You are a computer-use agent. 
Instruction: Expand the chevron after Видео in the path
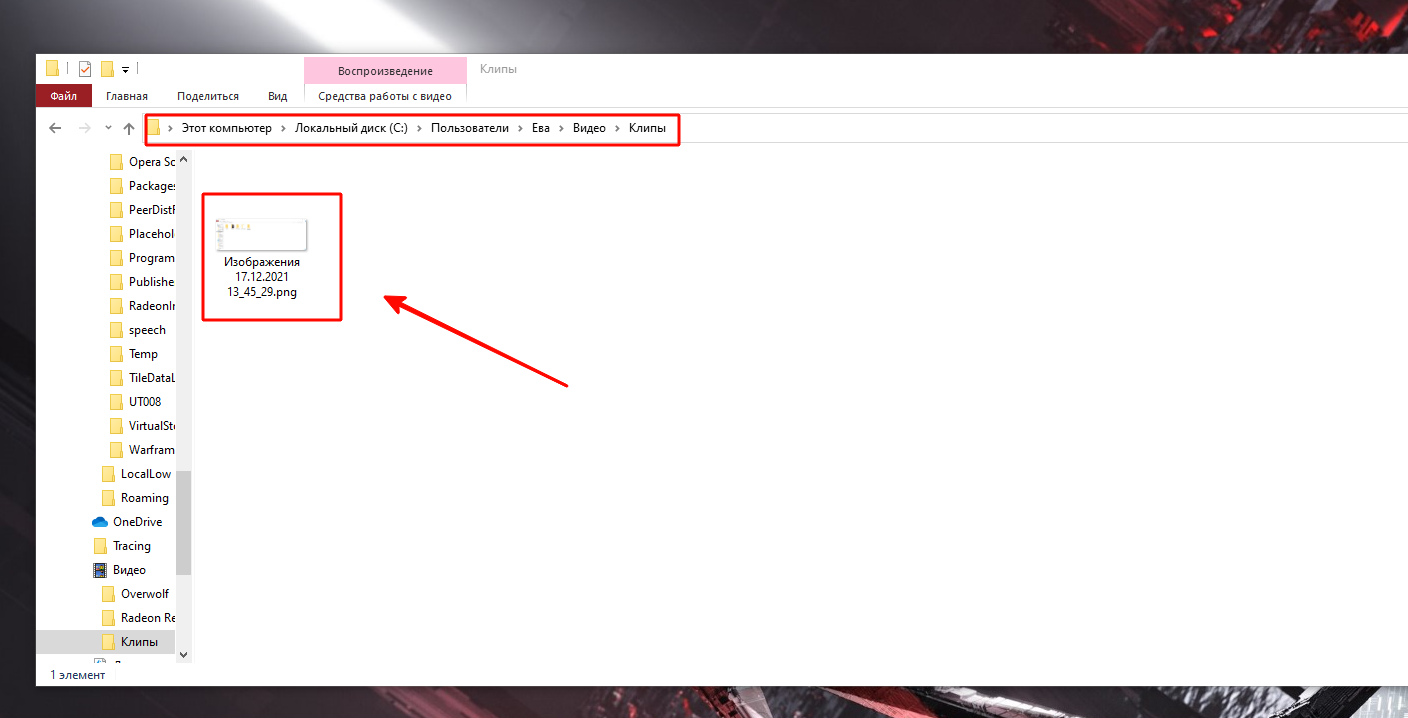pos(618,128)
